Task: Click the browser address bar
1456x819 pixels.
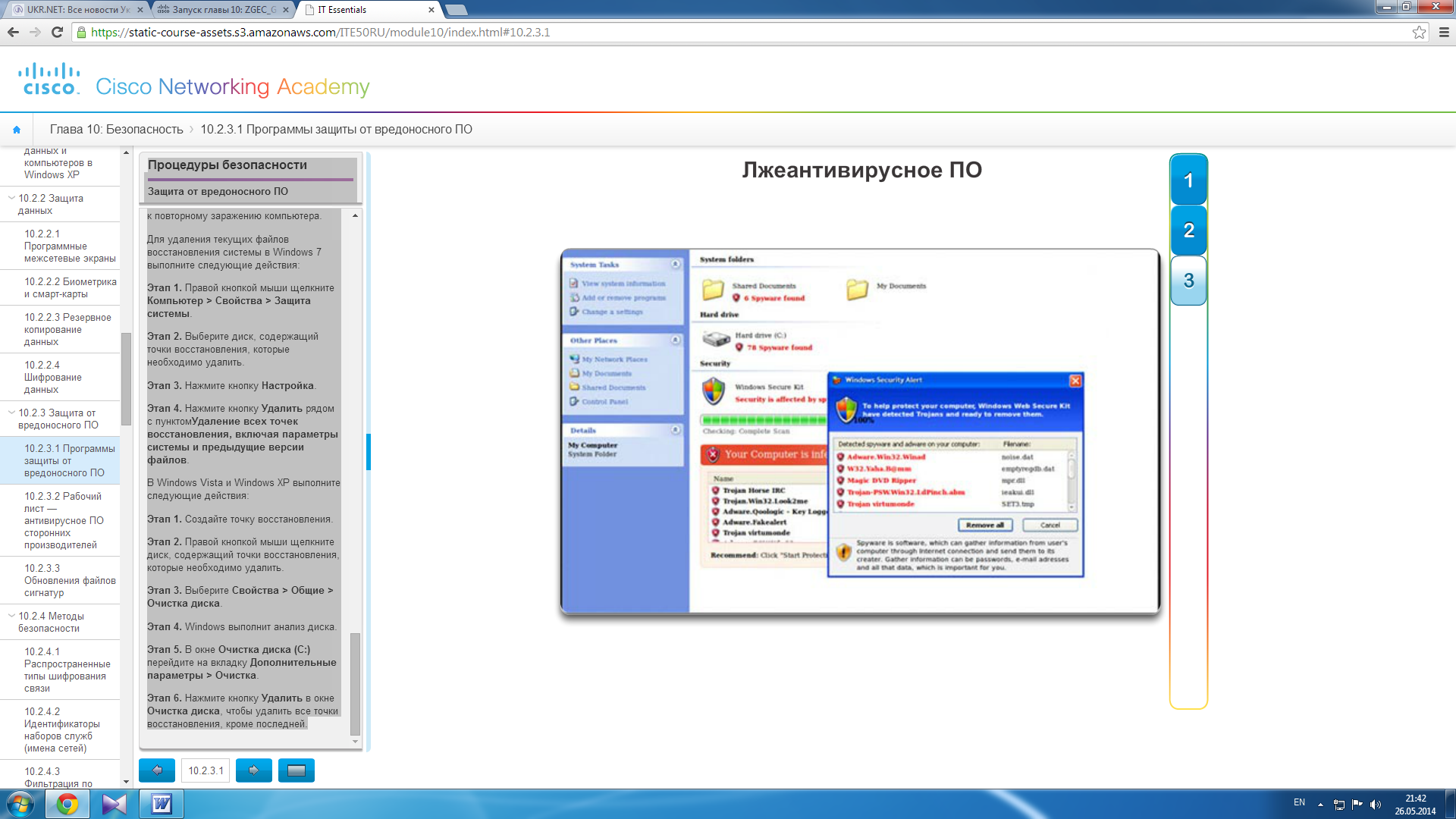Action: [x=743, y=32]
